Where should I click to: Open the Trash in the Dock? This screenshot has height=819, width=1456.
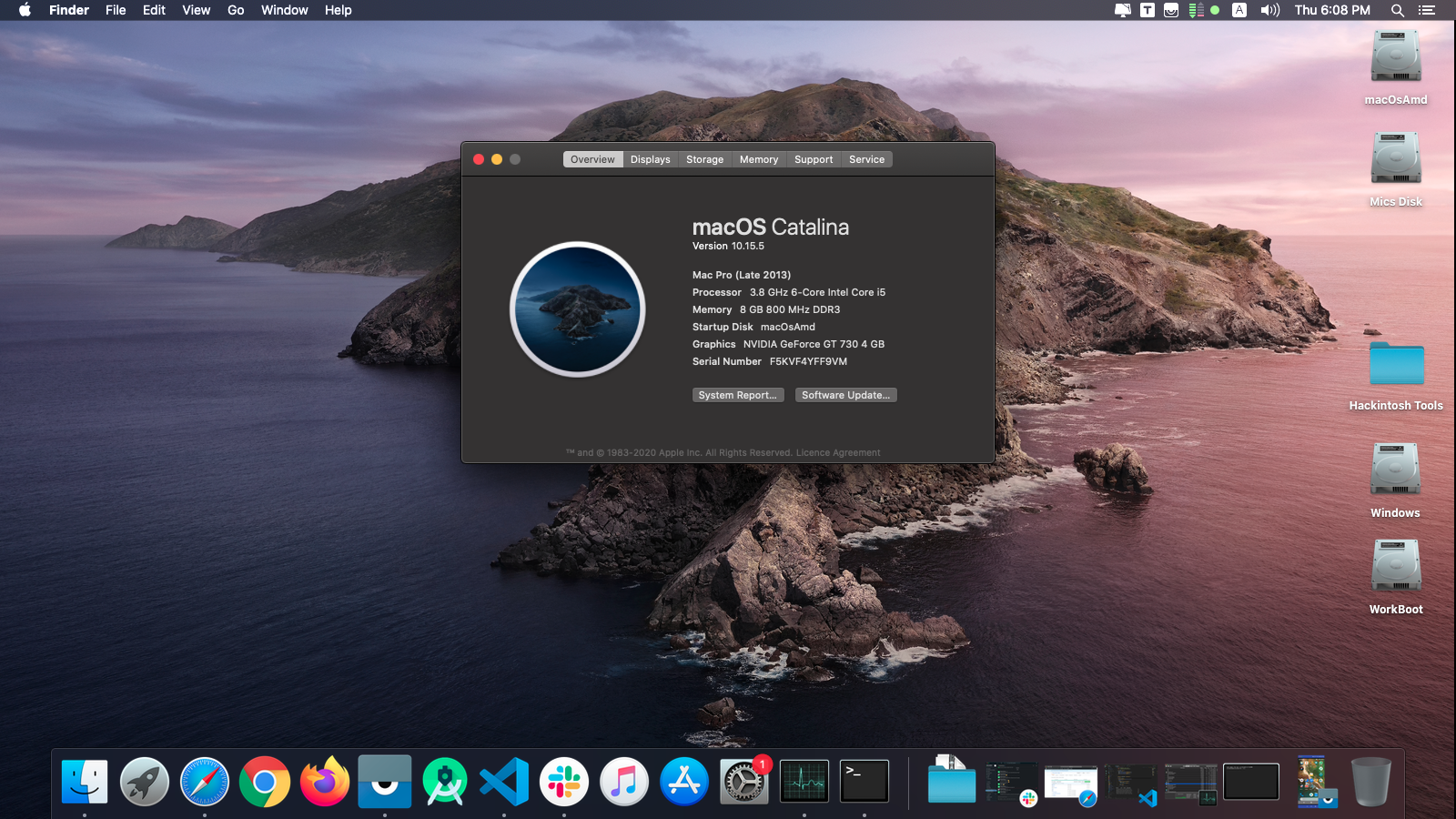1370,782
